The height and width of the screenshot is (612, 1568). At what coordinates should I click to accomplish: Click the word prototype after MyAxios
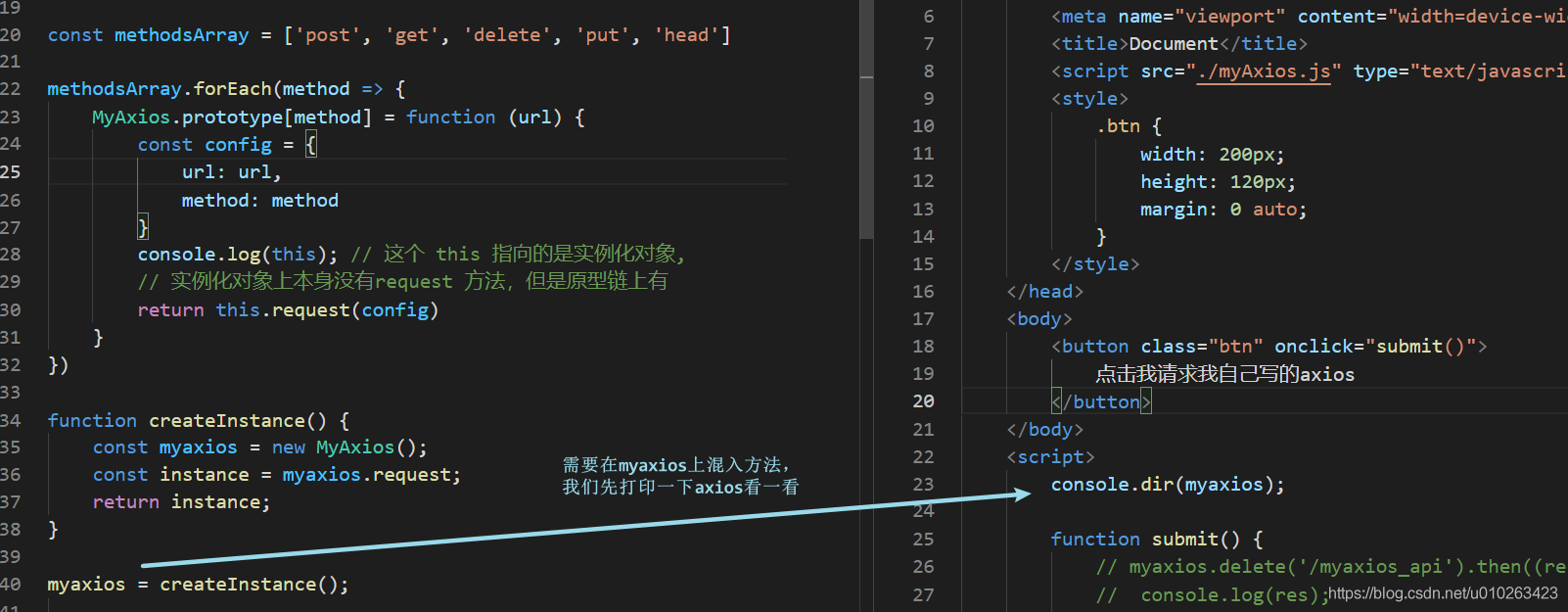point(232,118)
